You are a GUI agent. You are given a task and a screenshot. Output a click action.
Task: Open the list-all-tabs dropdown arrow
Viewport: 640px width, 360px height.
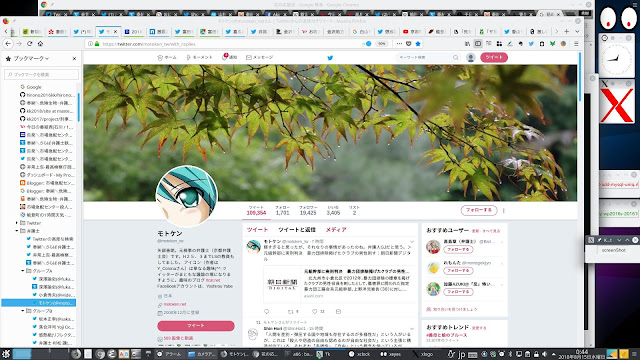point(577,31)
